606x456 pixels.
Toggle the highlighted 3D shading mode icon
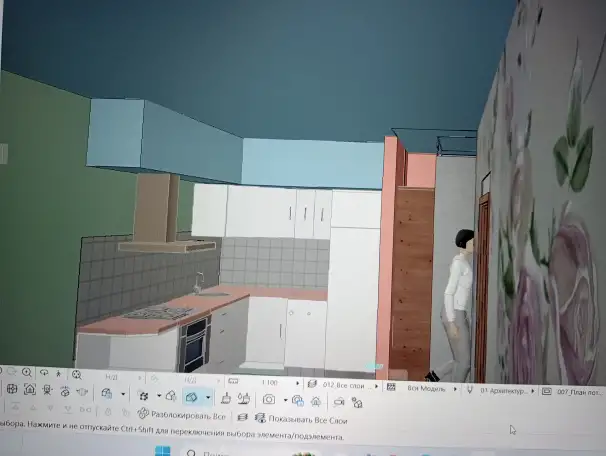coord(192,397)
